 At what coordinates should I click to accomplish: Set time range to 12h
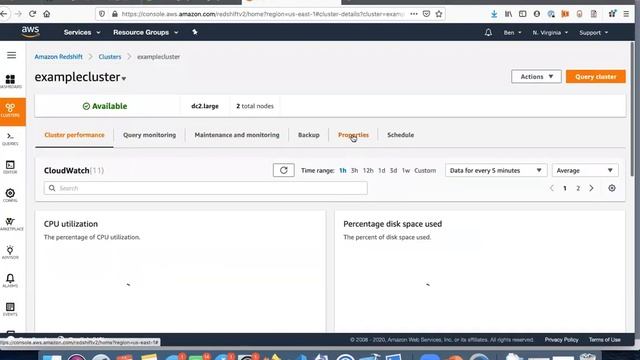click(368, 171)
